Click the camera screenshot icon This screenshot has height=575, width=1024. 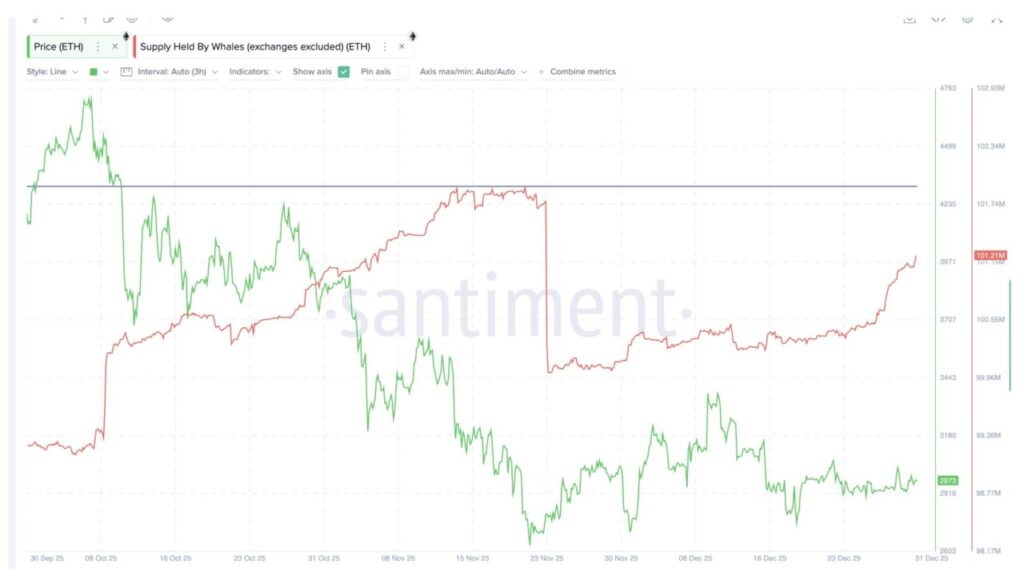[967, 18]
